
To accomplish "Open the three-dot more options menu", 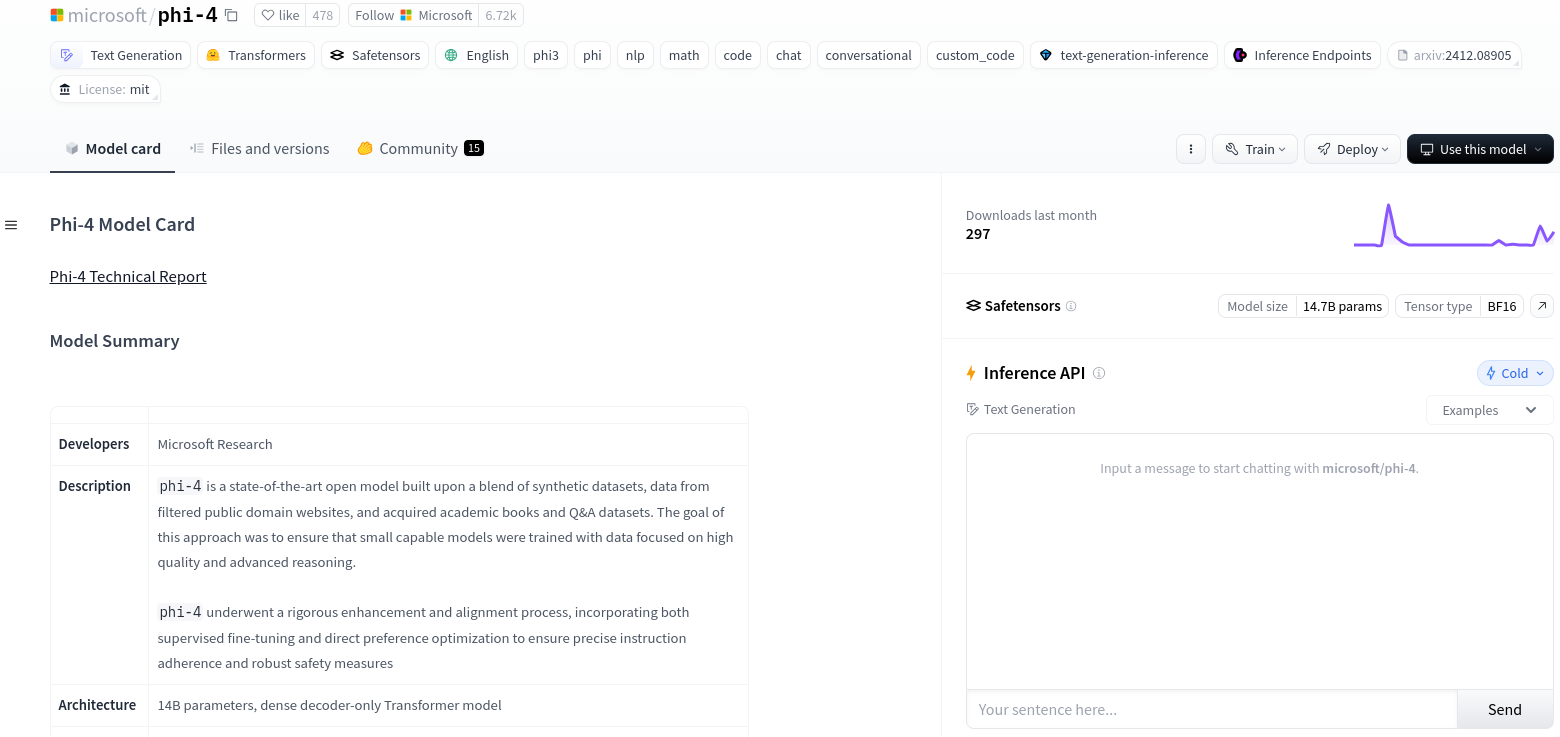I will pos(1190,149).
